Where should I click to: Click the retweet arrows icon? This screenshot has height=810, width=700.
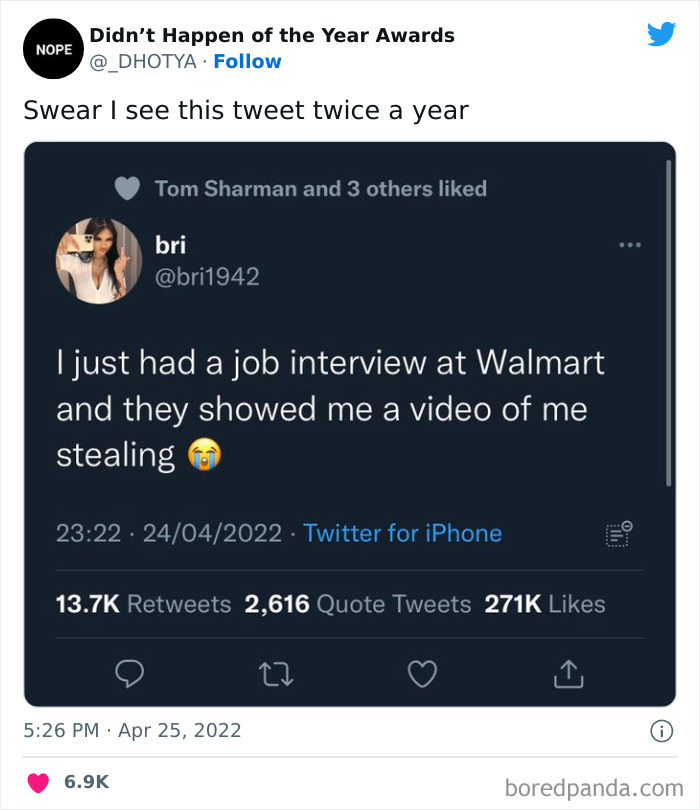click(x=276, y=676)
